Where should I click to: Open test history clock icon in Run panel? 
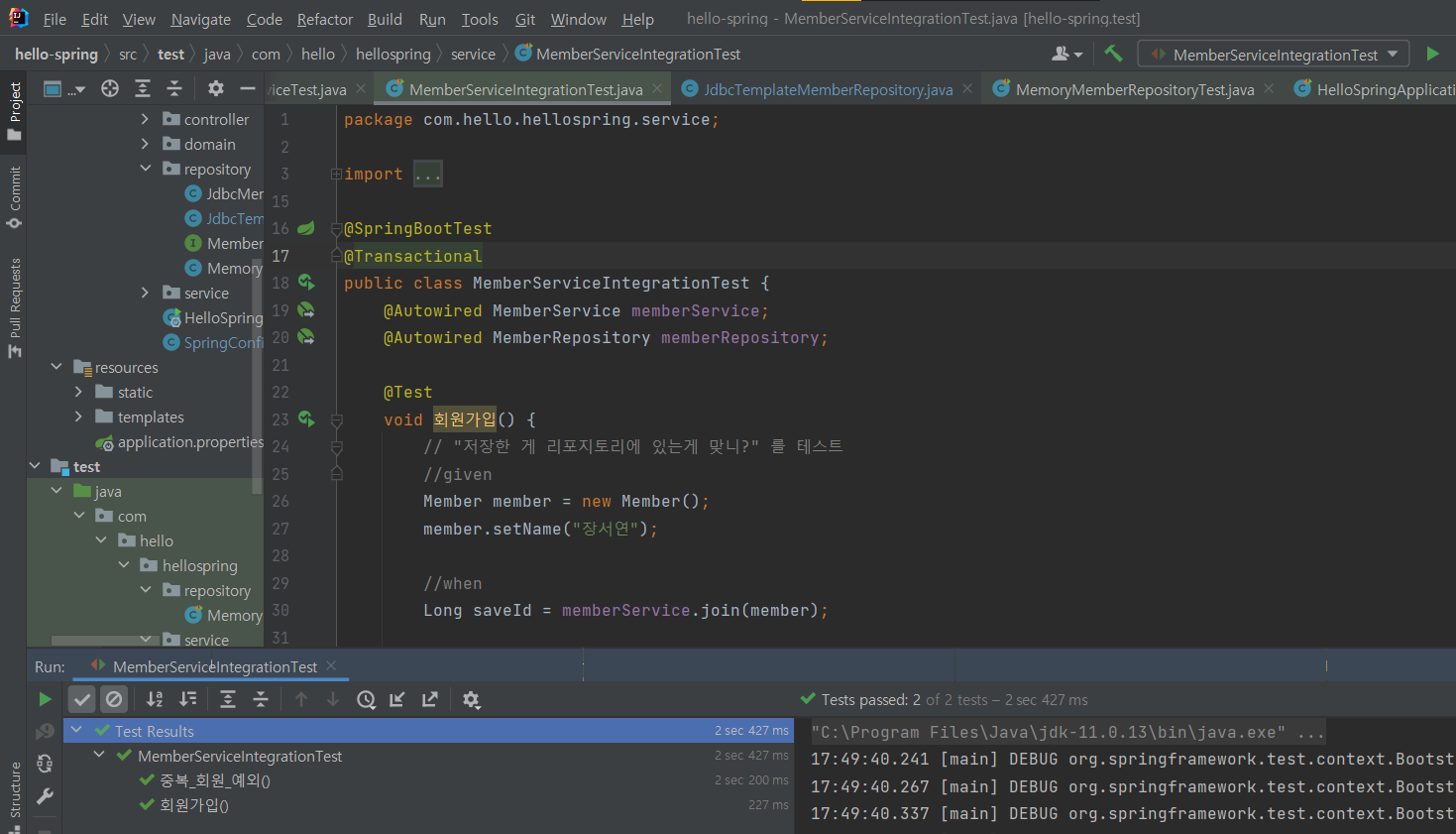pyautogui.click(x=366, y=700)
